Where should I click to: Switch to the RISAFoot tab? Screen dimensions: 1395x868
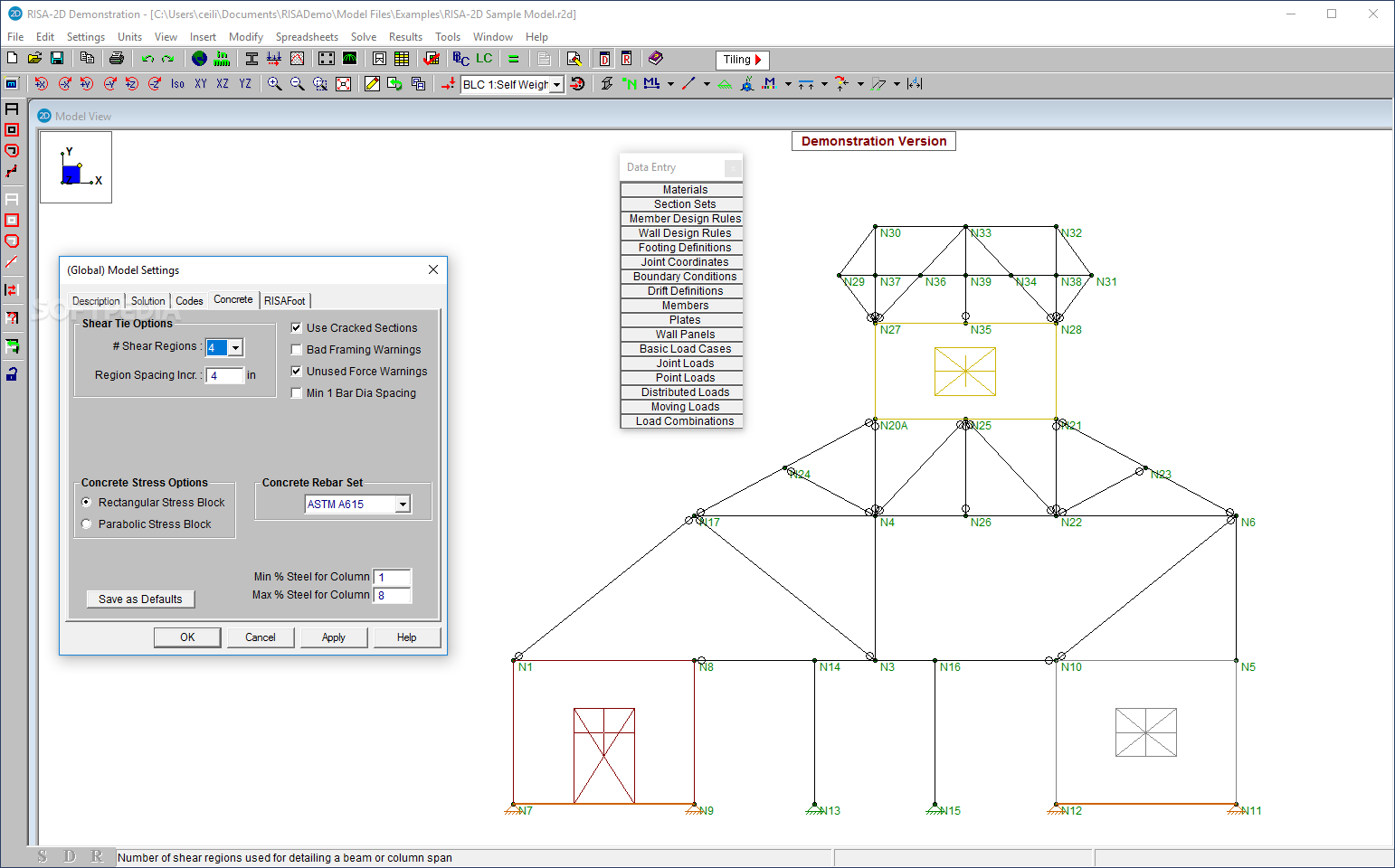pyautogui.click(x=285, y=301)
